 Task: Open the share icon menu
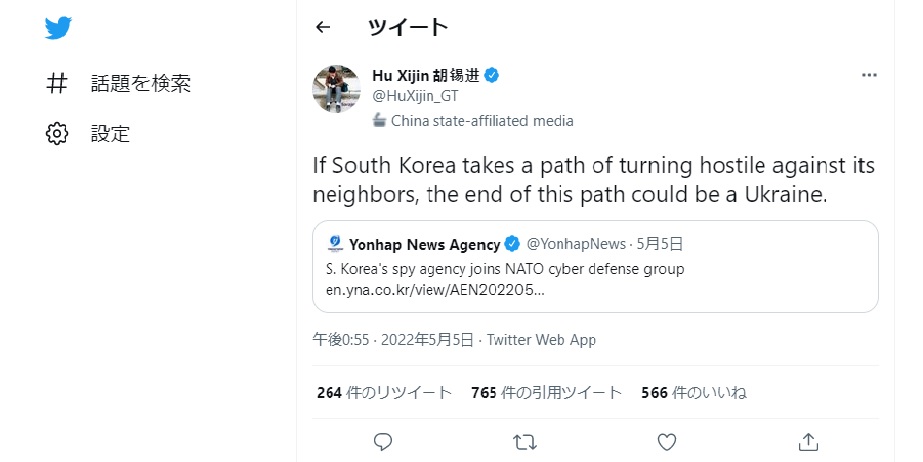point(809,441)
